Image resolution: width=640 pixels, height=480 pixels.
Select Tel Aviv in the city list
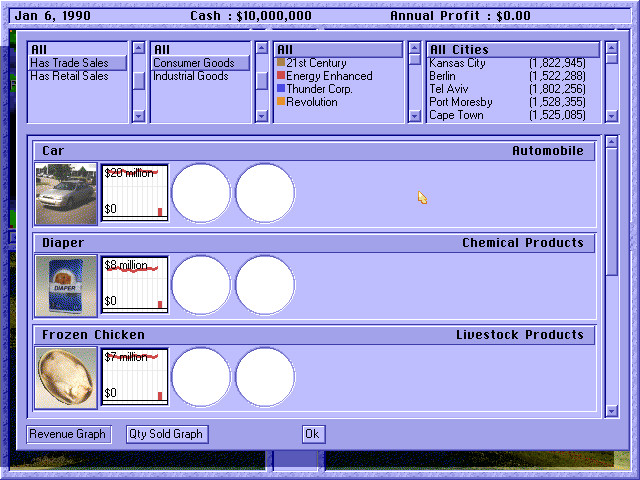click(513, 89)
